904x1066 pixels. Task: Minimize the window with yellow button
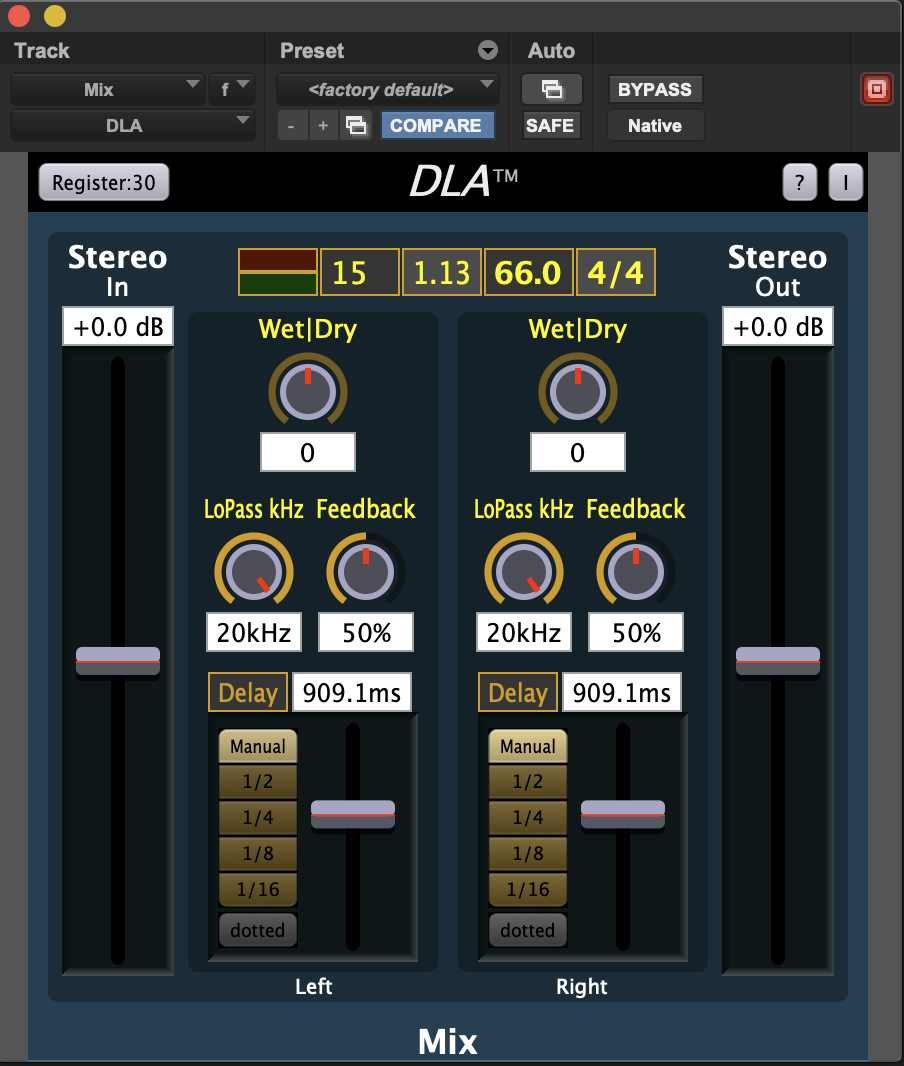click(55, 16)
